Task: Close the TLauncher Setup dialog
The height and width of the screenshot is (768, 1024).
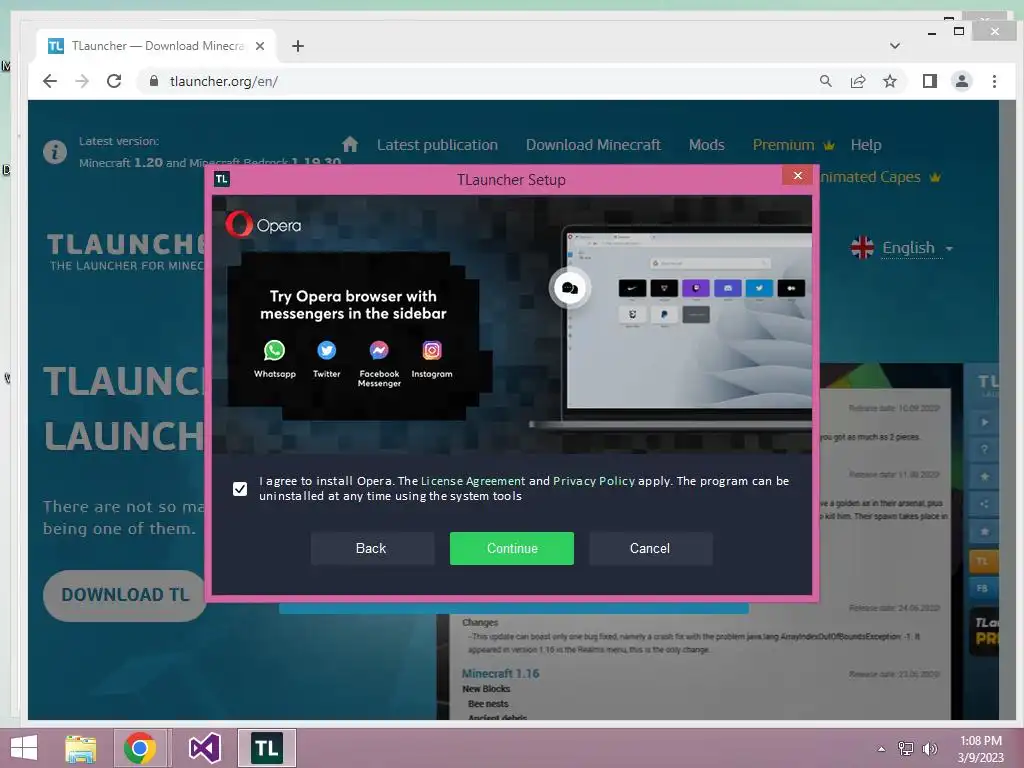Action: pos(797,175)
